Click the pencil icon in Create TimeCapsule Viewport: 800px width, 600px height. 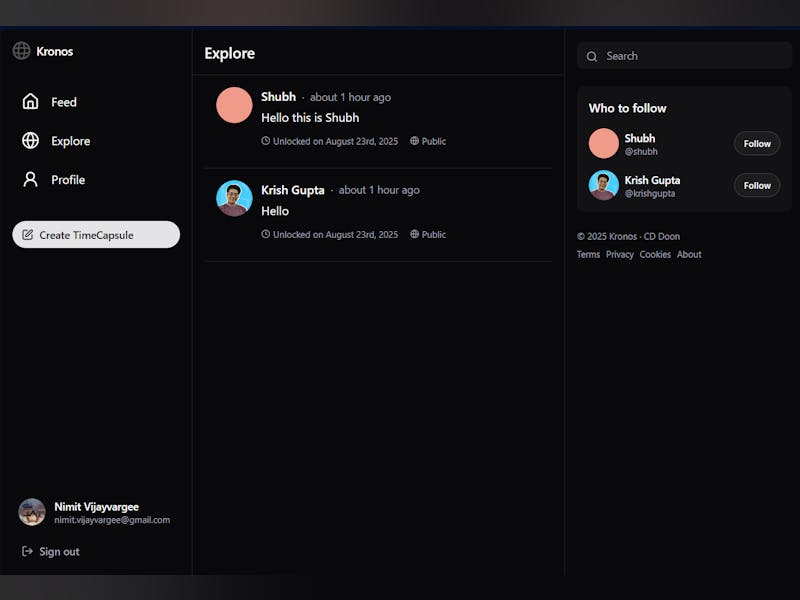click(x=28, y=235)
